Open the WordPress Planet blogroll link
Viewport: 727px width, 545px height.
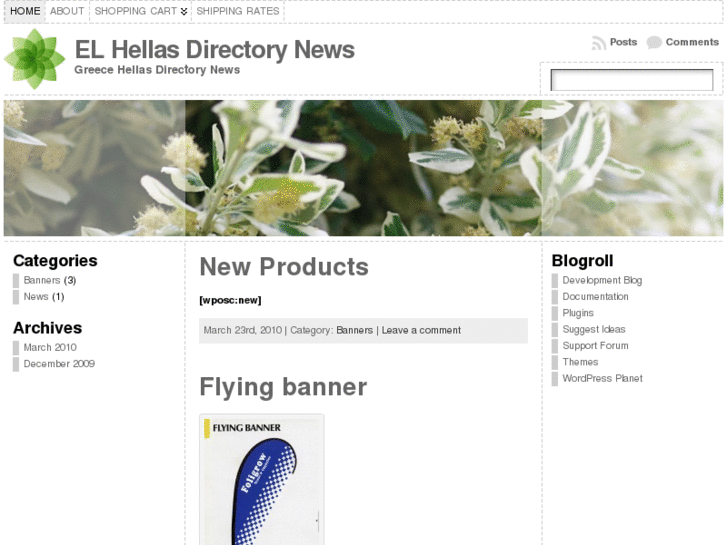click(x=602, y=378)
